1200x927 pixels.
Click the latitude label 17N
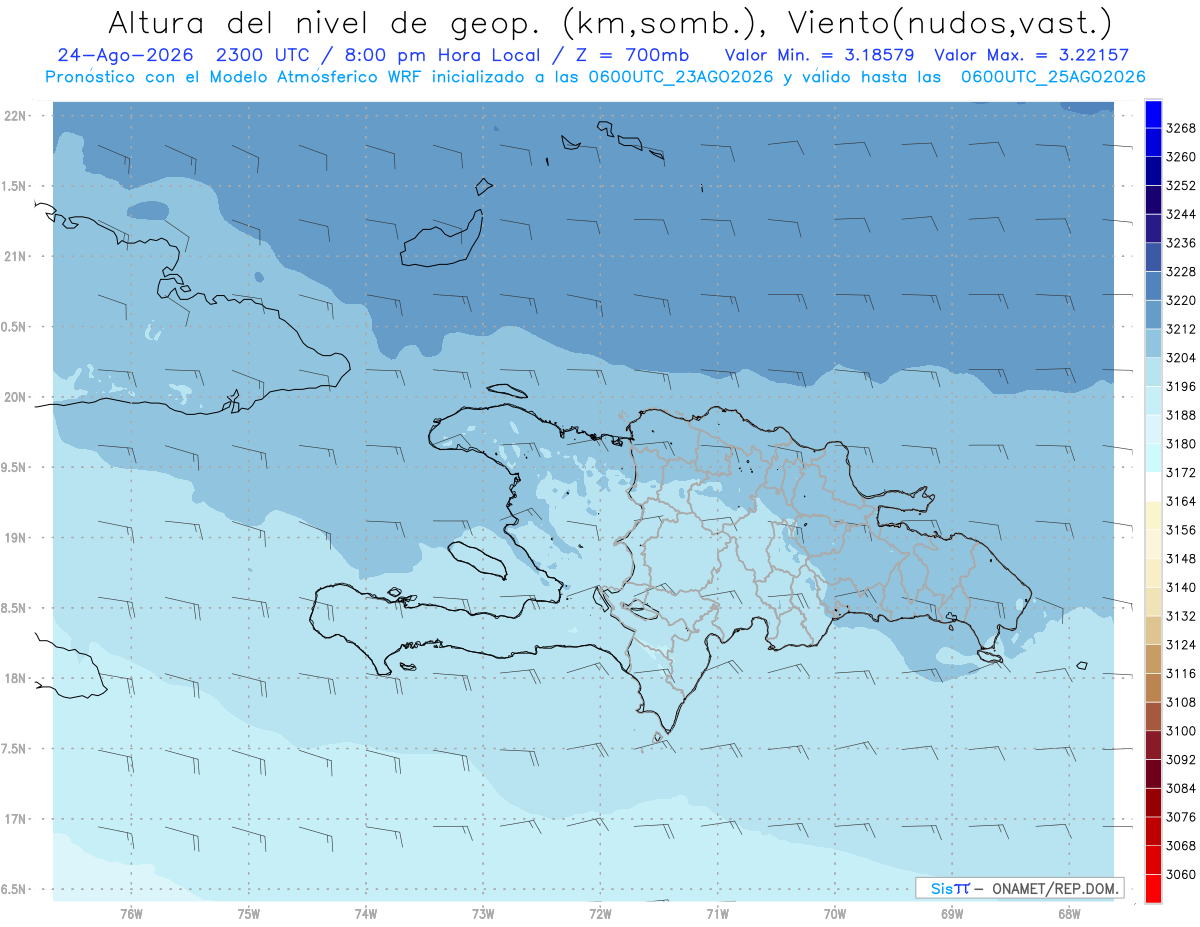tap(16, 820)
